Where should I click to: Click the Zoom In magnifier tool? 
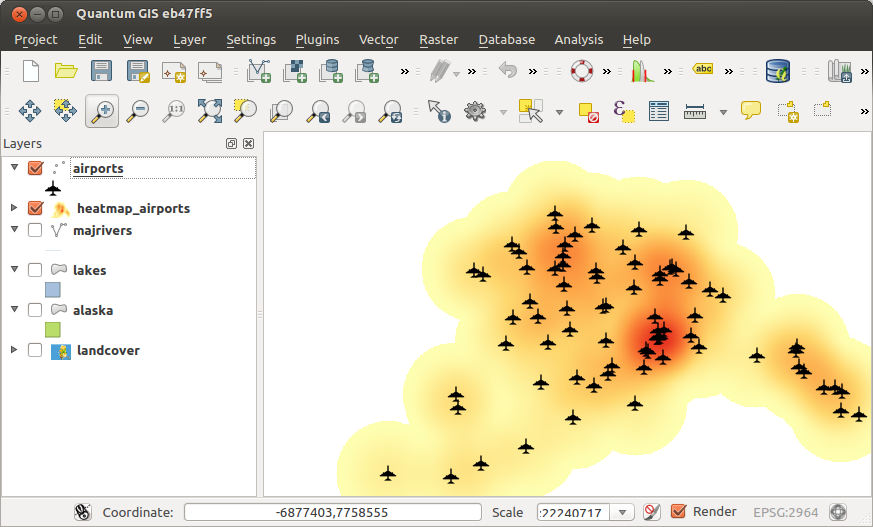[101, 111]
